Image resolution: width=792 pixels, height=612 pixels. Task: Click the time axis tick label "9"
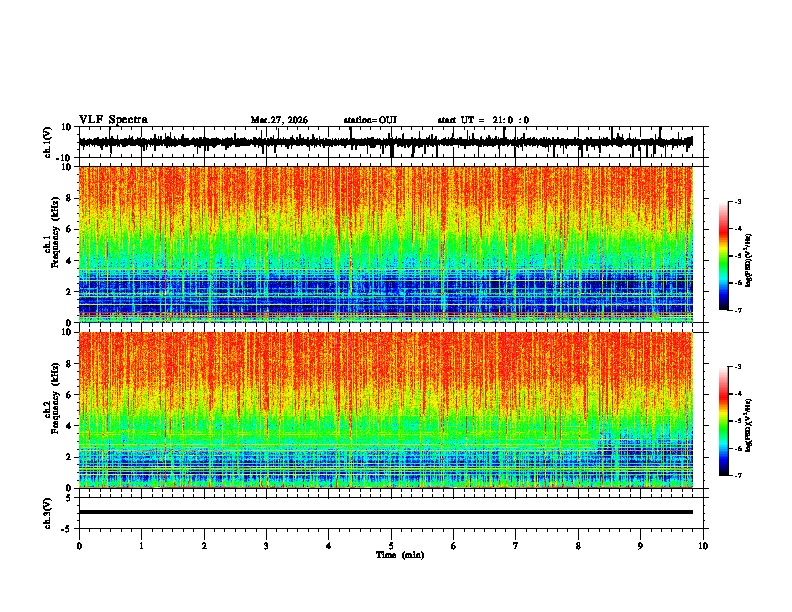tap(640, 546)
